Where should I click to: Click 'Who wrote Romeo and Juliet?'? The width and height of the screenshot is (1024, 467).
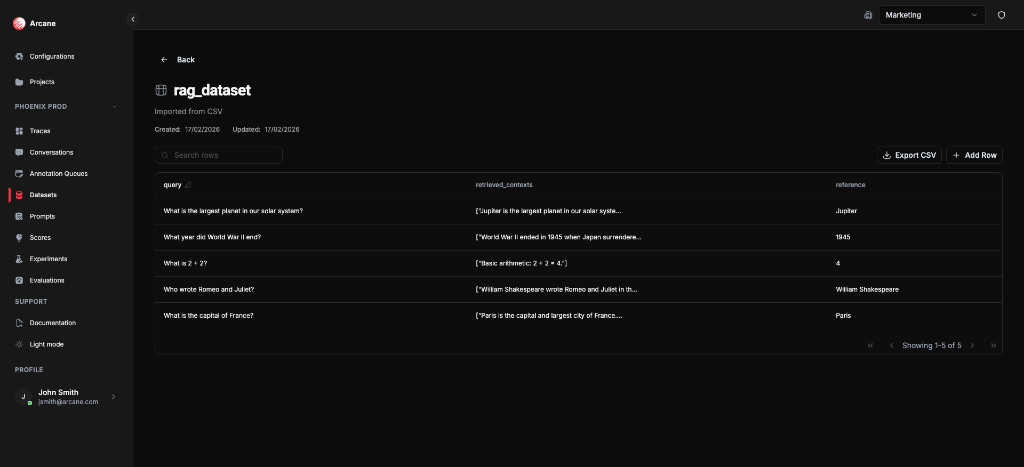coord(208,289)
